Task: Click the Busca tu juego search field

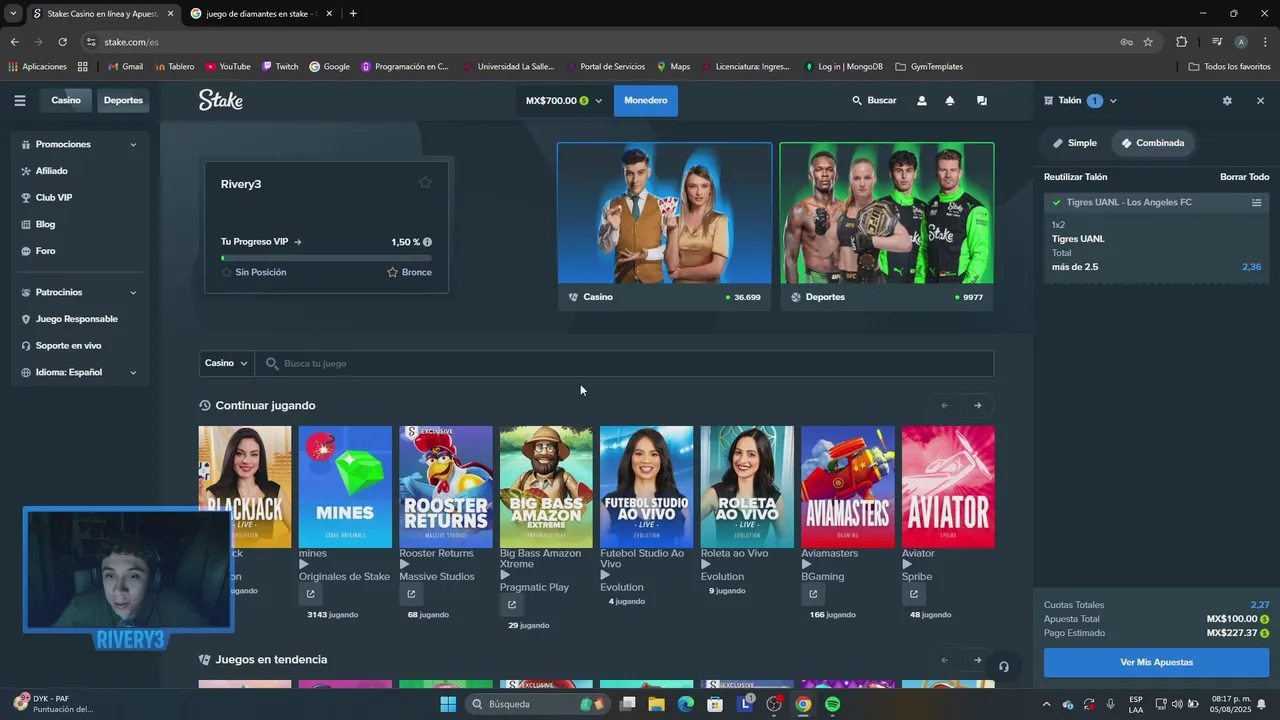Action: click(x=625, y=363)
